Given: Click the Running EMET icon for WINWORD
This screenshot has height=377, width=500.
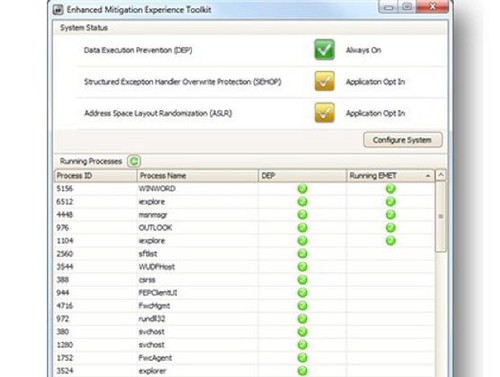Looking at the screenshot, I should [391, 189].
